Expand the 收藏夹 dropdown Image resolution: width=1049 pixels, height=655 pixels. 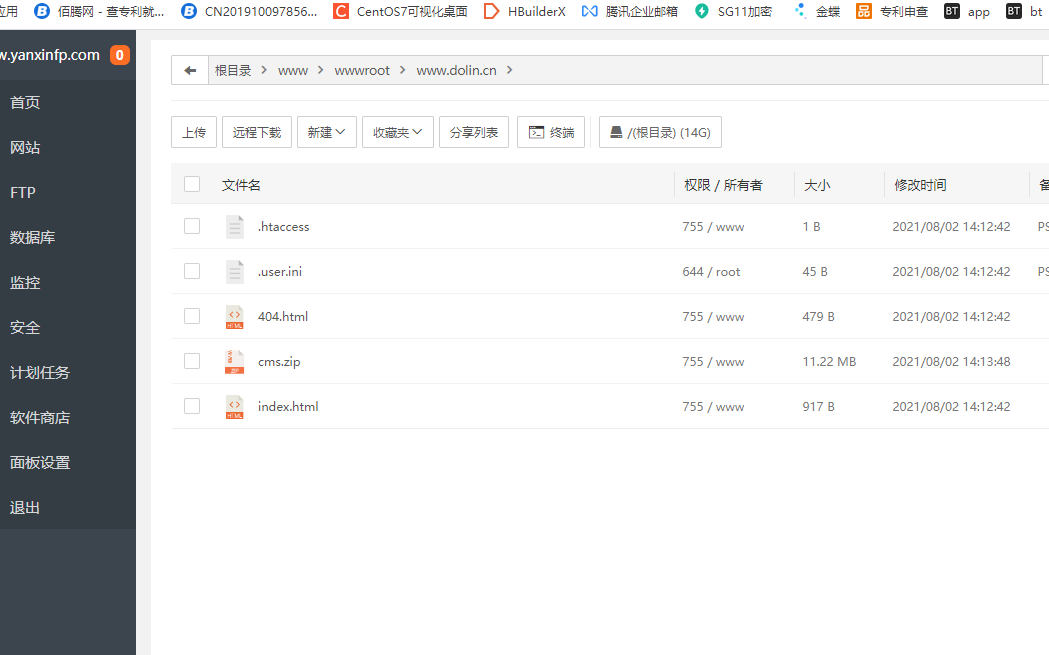398,132
